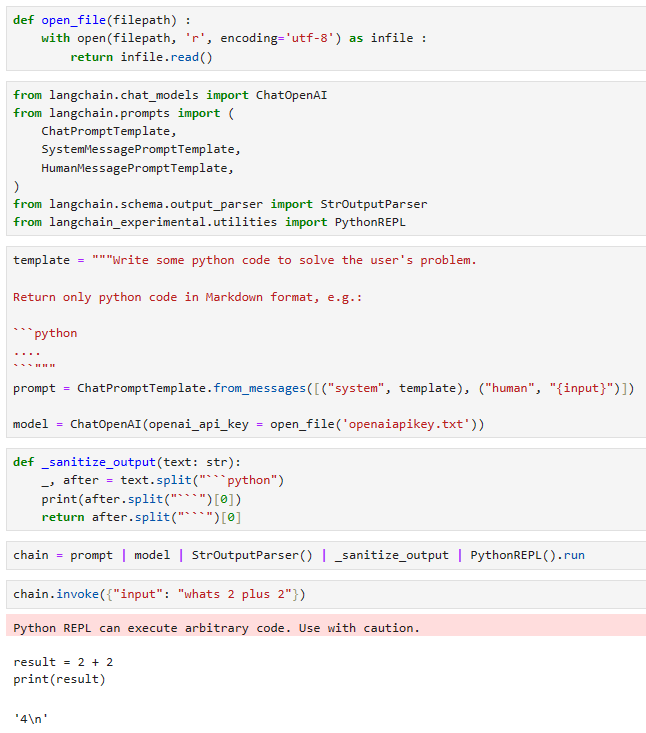Click the 'ChatPromptTemplate,' import line
The height and width of the screenshot is (733, 646).
pyautogui.click(x=109, y=131)
